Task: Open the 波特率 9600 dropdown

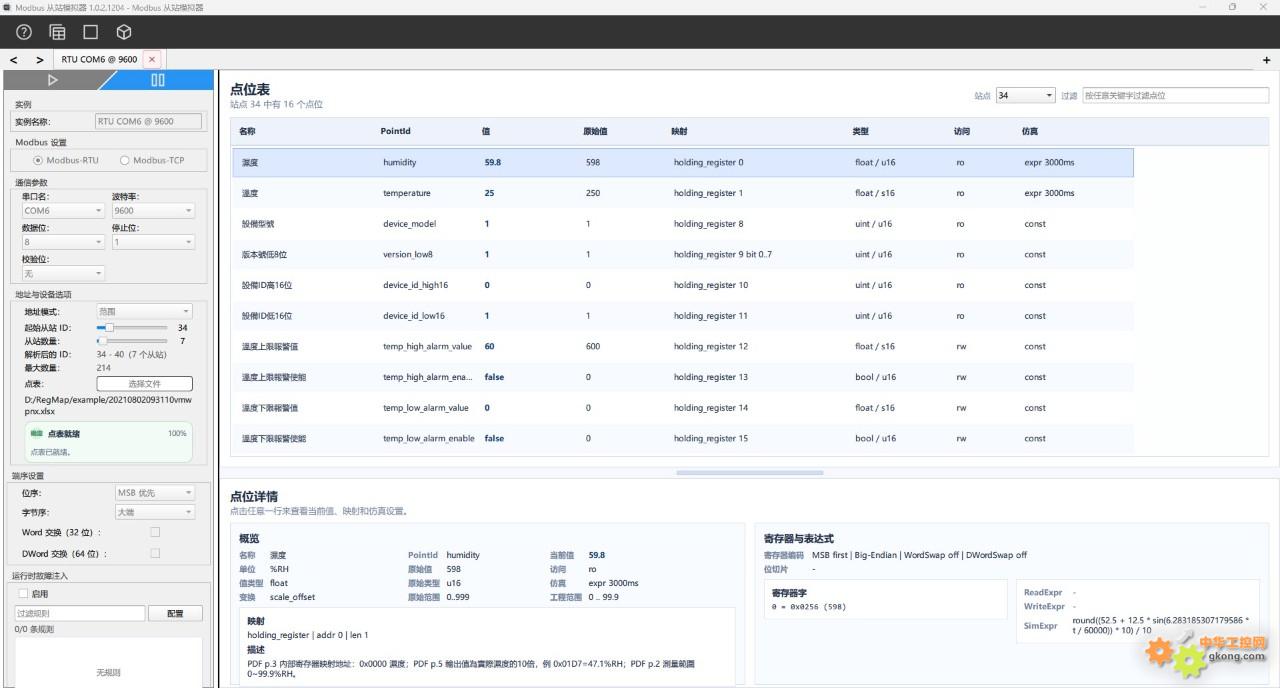Action: [153, 211]
